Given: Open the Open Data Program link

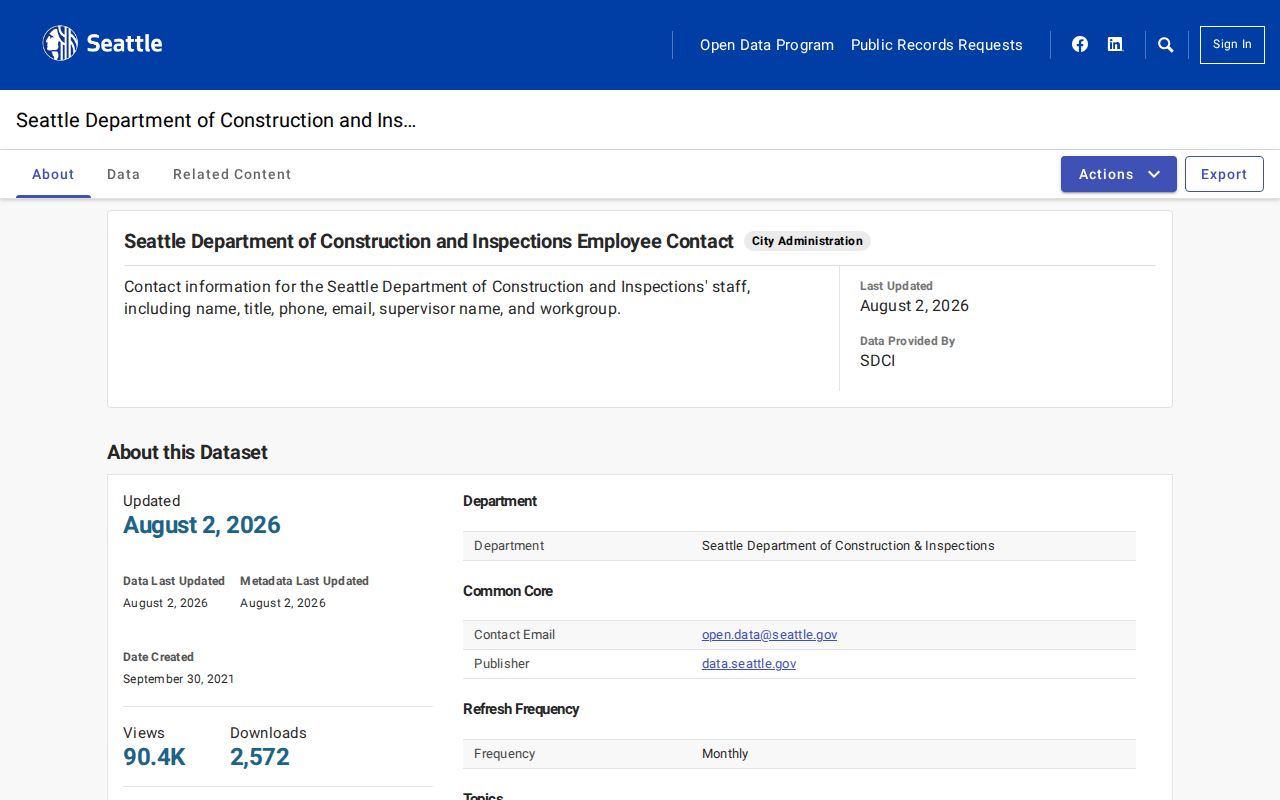Looking at the screenshot, I should [767, 45].
